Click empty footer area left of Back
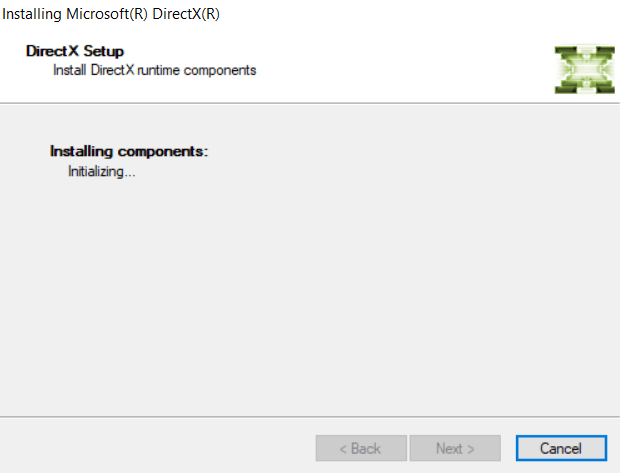 [150, 448]
